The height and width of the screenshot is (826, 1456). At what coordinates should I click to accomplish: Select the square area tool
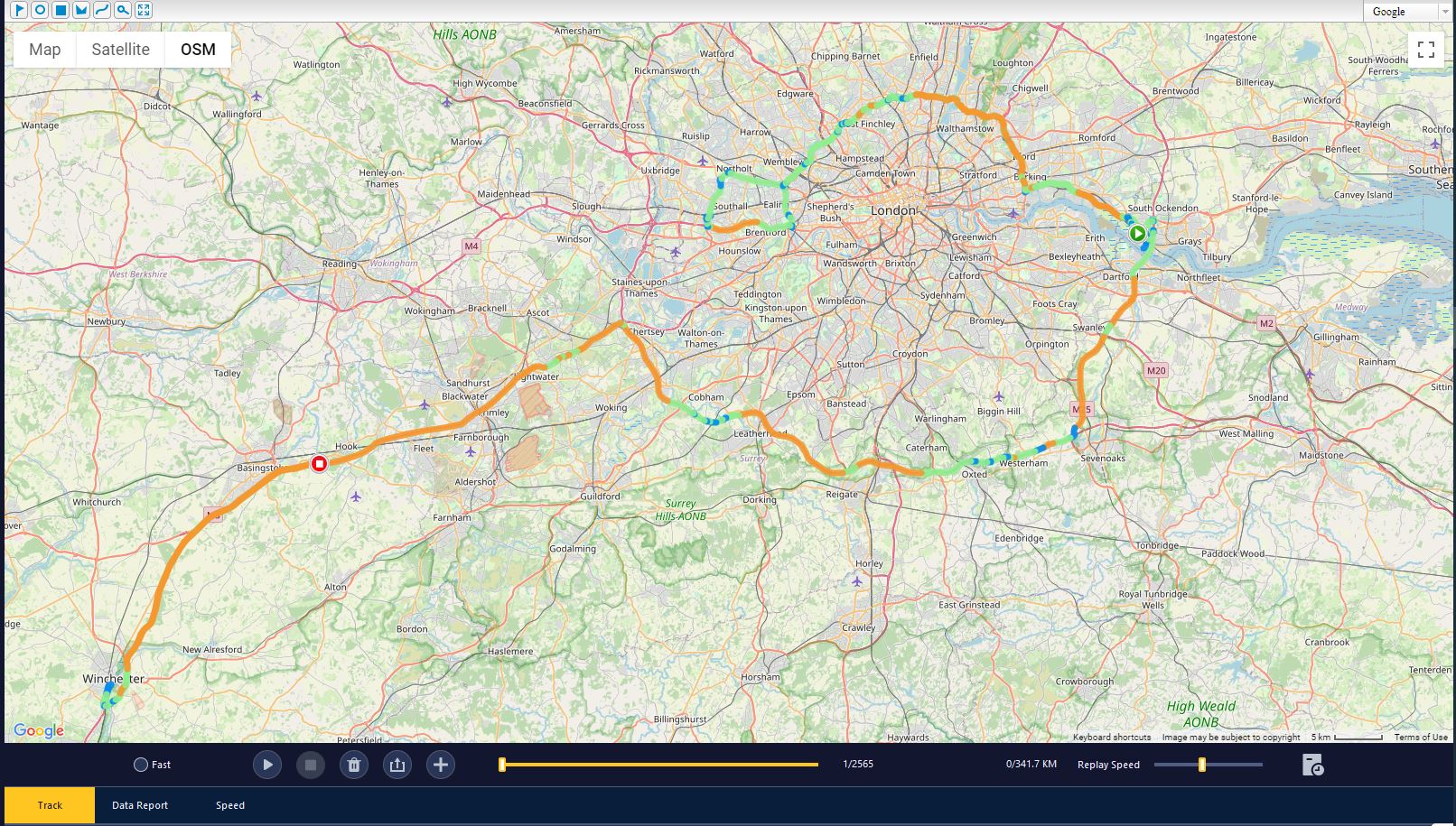[x=61, y=11]
